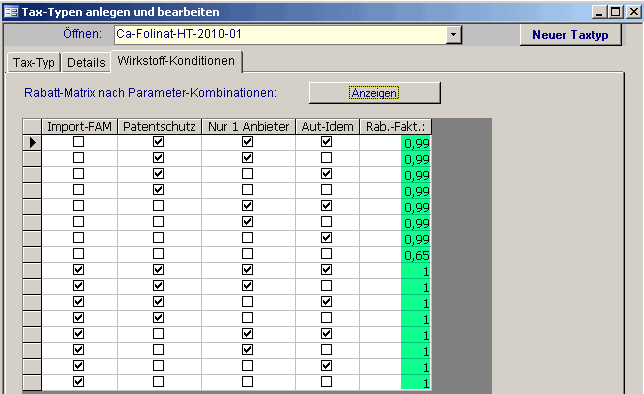Check Patentschutz in the fifth row
The height and width of the screenshot is (394, 644).
tap(159, 206)
